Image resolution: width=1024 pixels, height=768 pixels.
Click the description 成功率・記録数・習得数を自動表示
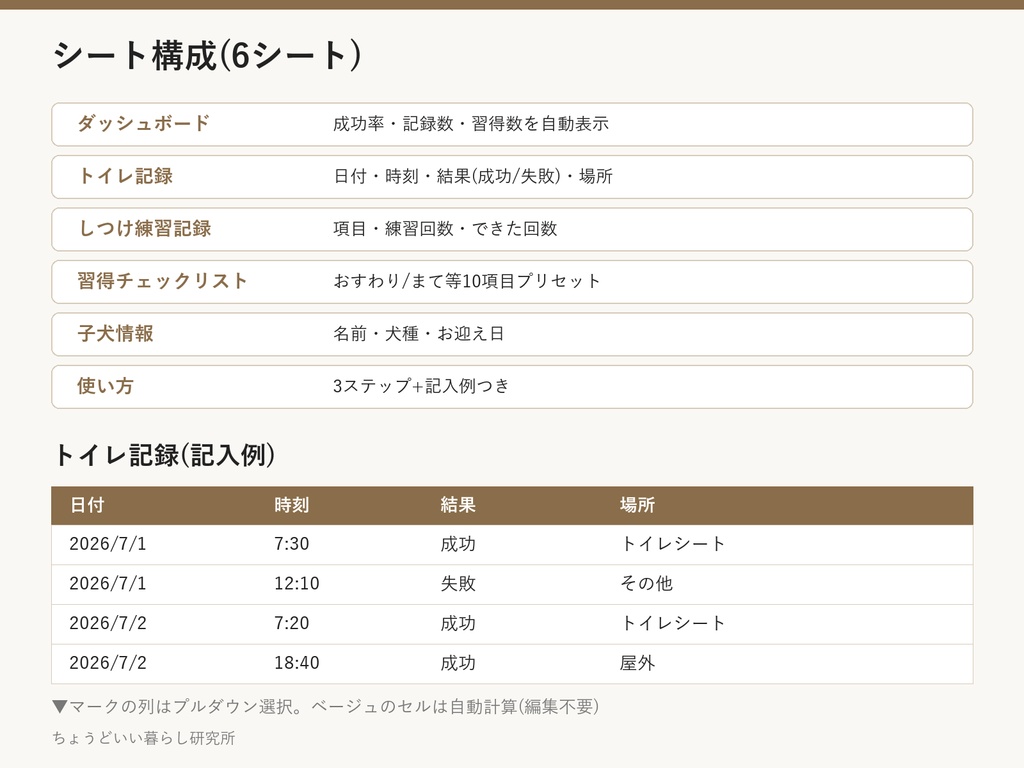(x=471, y=124)
